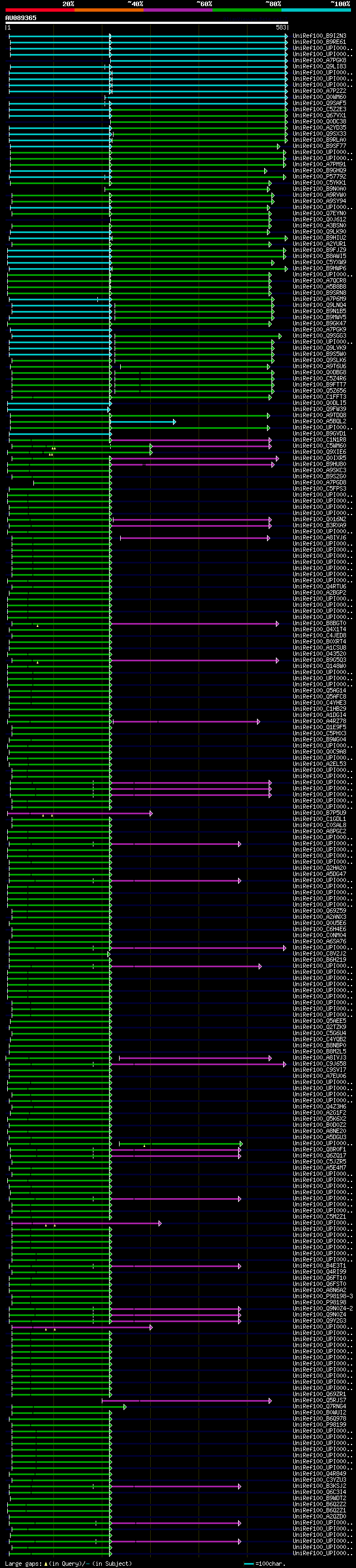Image resolution: width=356 pixels, height=1568 pixels.
Task: Select hit label UniRef100_Q9LNQ4
Action: pyautogui.click(x=319, y=305)
